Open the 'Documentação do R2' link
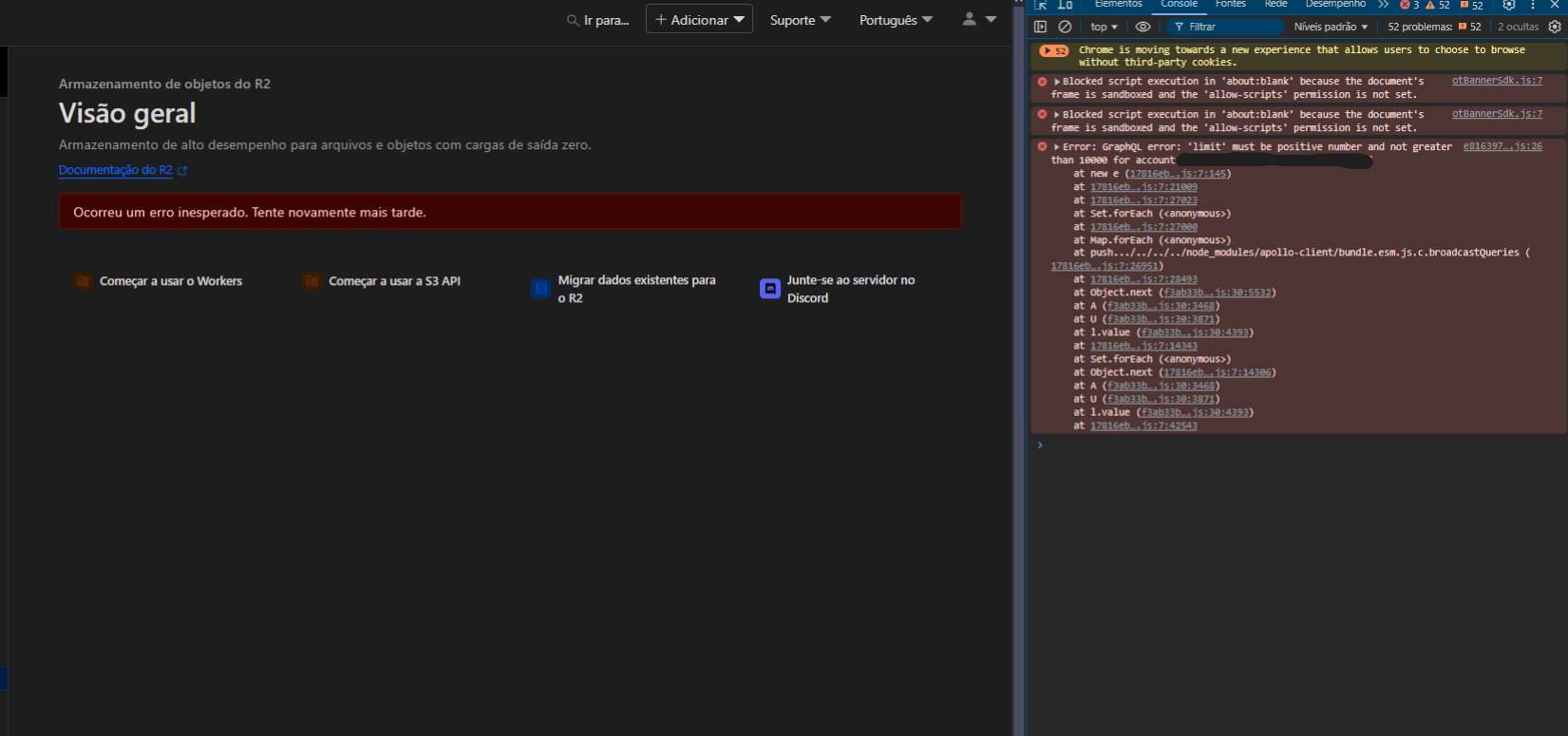1568x736 pixels. point(116,171)
